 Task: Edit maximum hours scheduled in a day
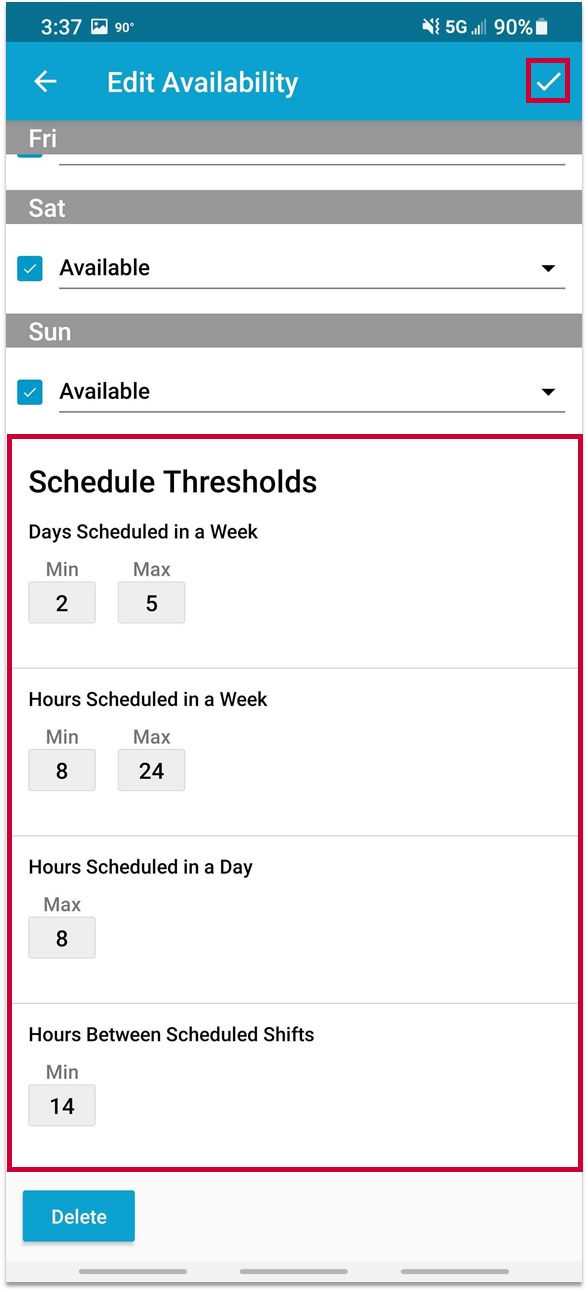pos(62,938)
